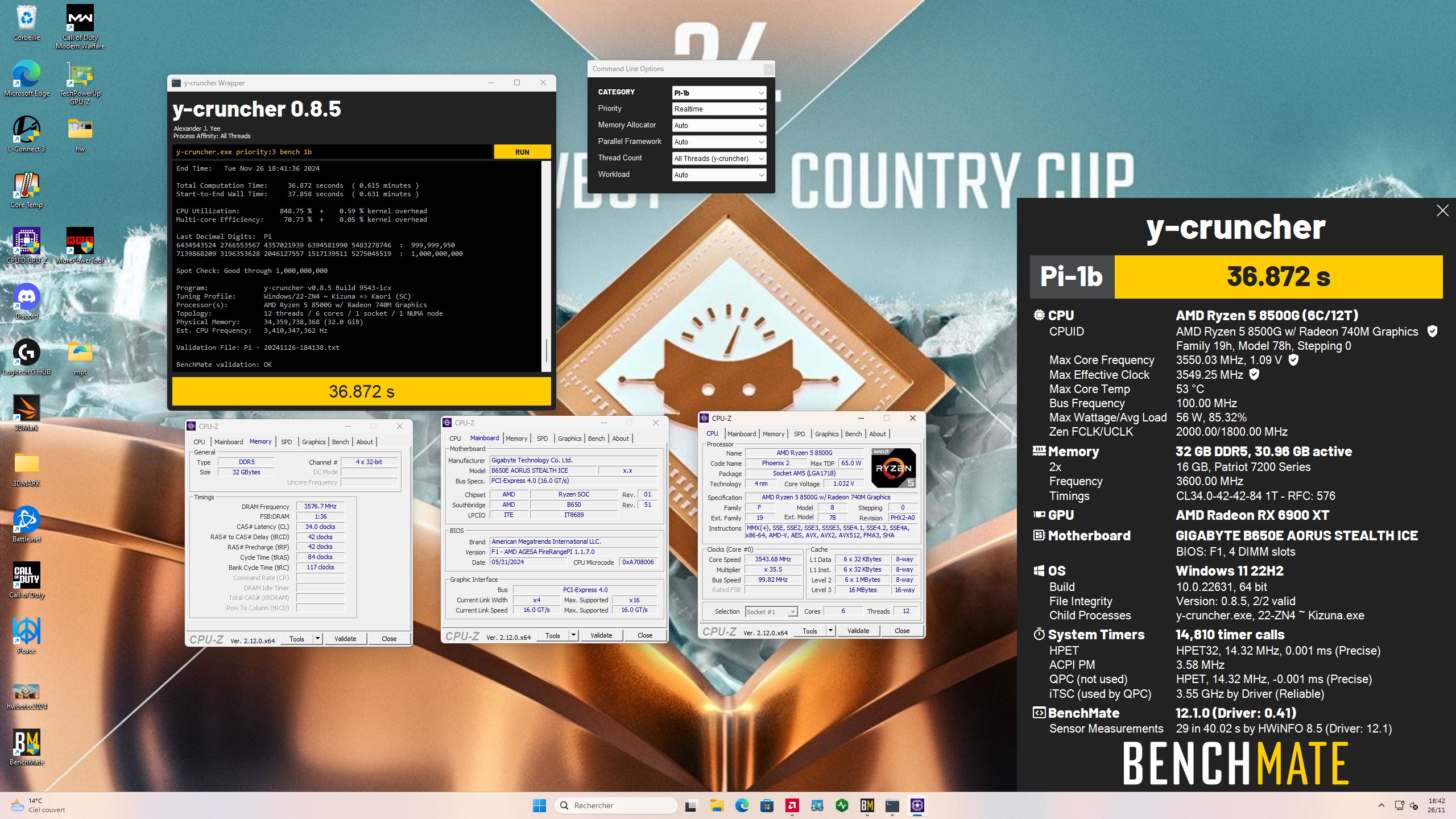1456x819 pixels.
Task: Open the mpt folder icon
Action: click(x=80, y=357)
